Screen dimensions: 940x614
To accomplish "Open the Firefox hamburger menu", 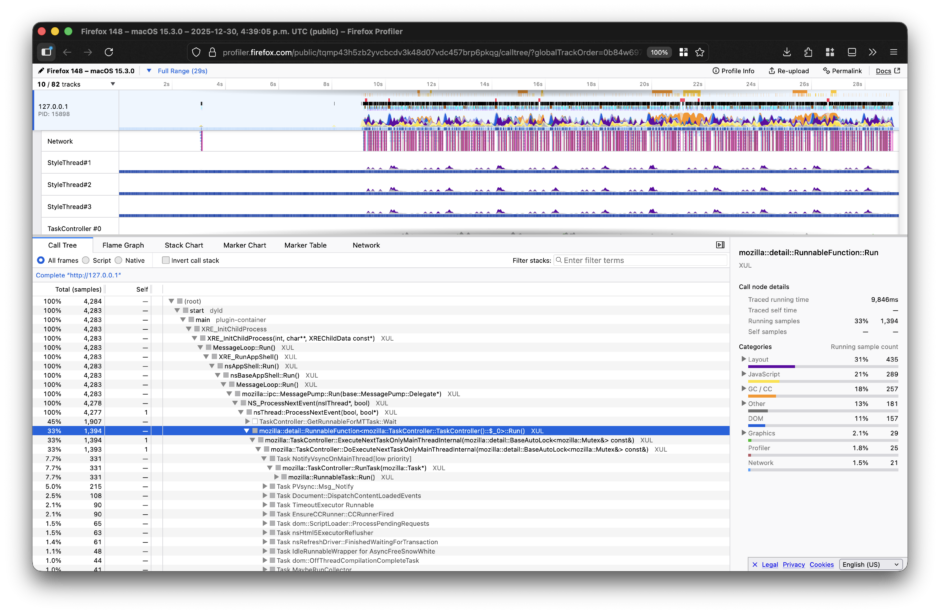I will (893, 52).
